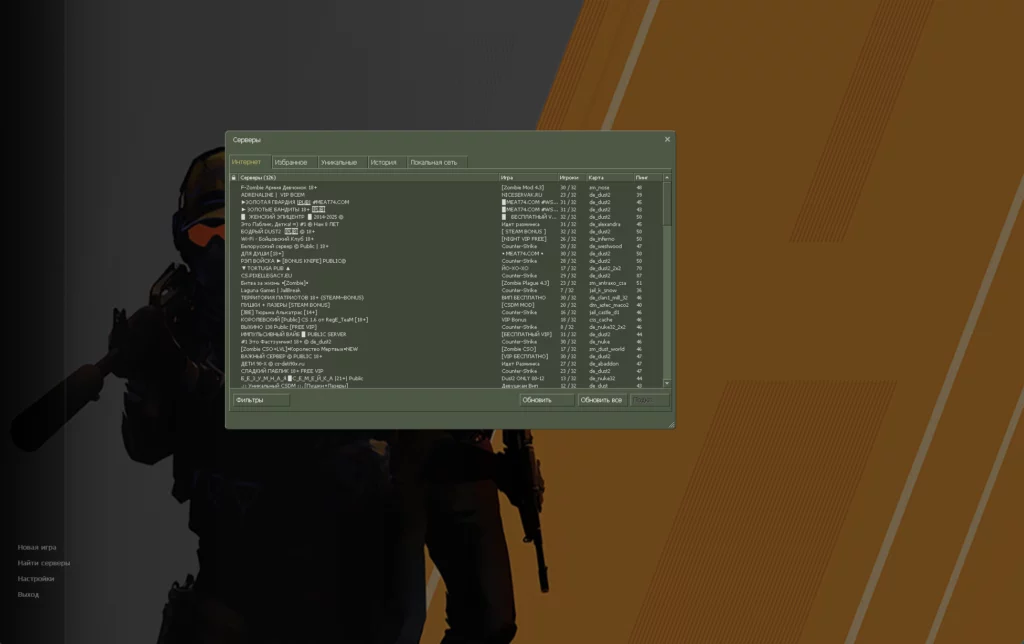Click the server list scrollbar thumb
Image resolution: width=1024 pixels, height=644 pixels.
click(667, 204)
